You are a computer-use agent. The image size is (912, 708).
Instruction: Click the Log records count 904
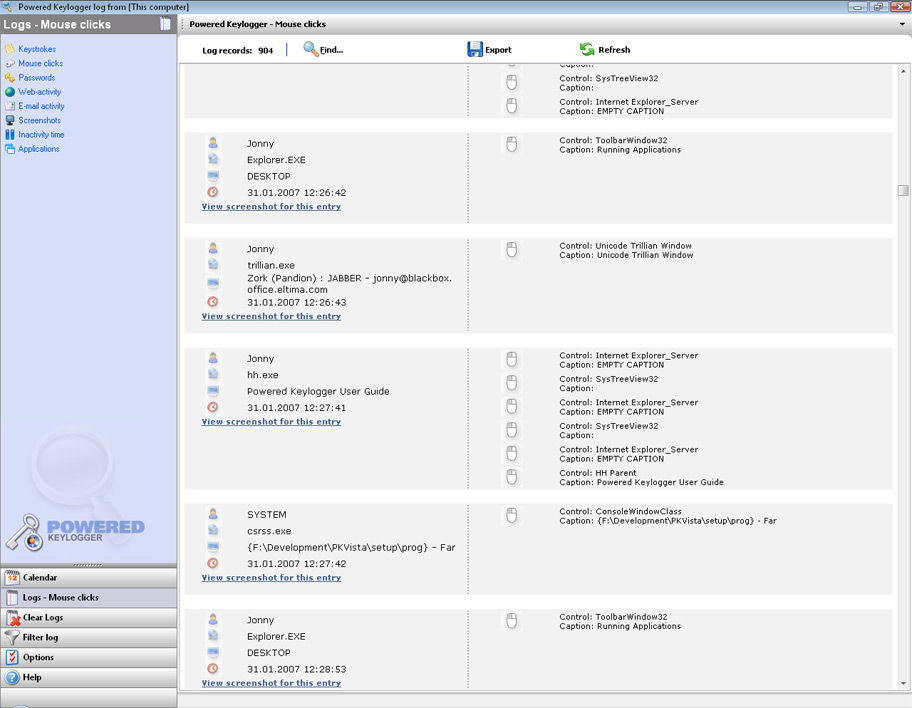pyautogui.click(x=265, y=51)
